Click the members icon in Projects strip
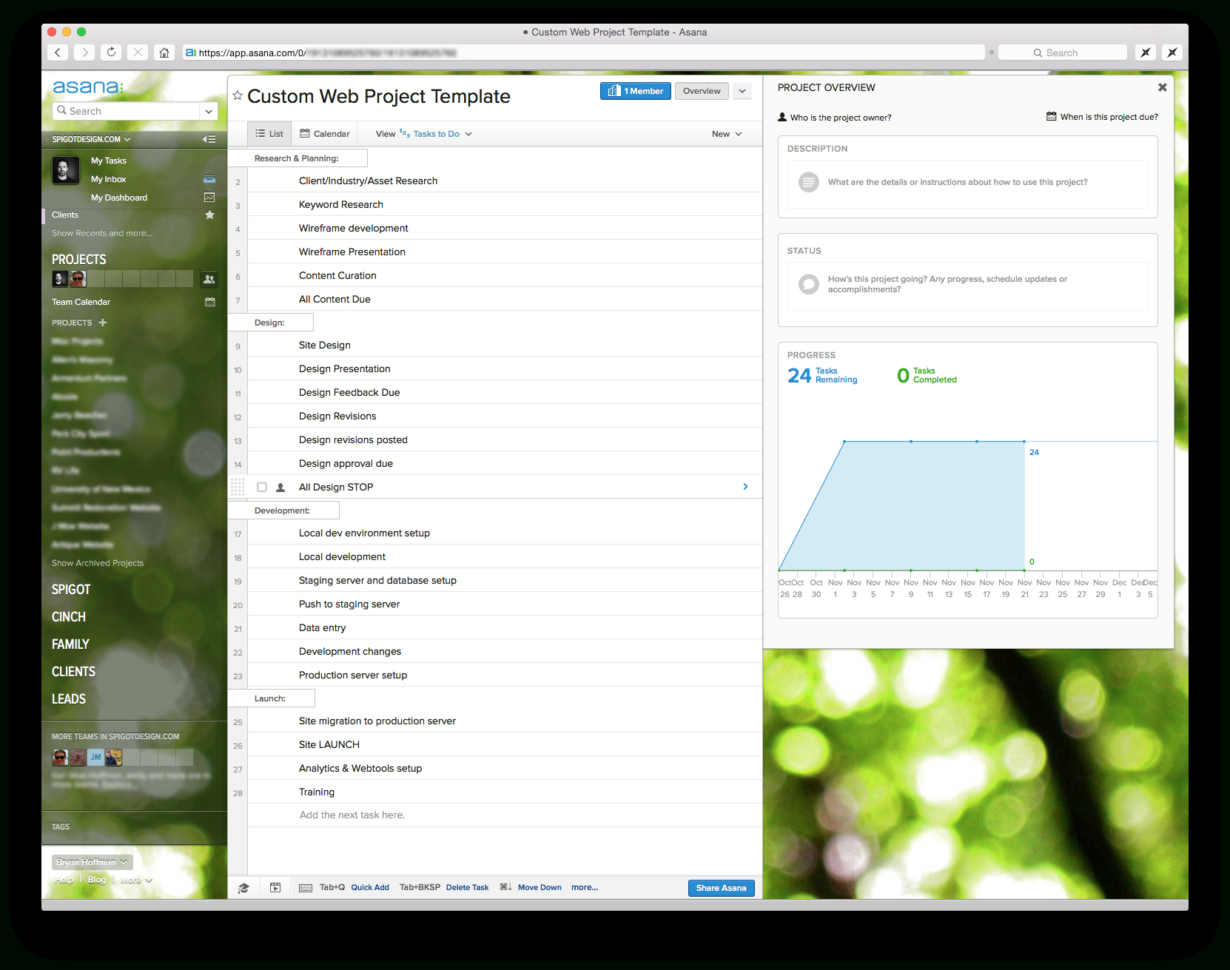1230x970 pixels. point(208,278)
